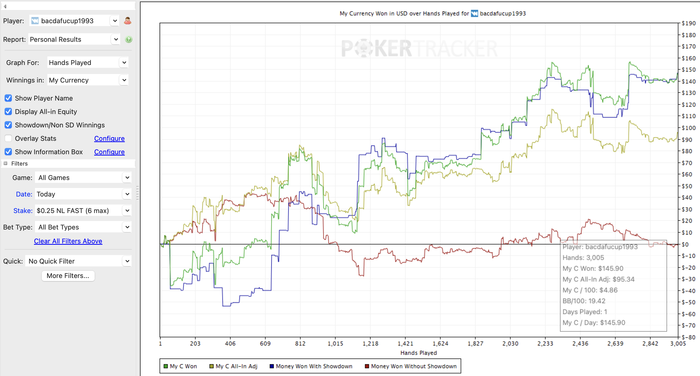
Task: Click the More Filters button
Action: (x=68, y=276)
